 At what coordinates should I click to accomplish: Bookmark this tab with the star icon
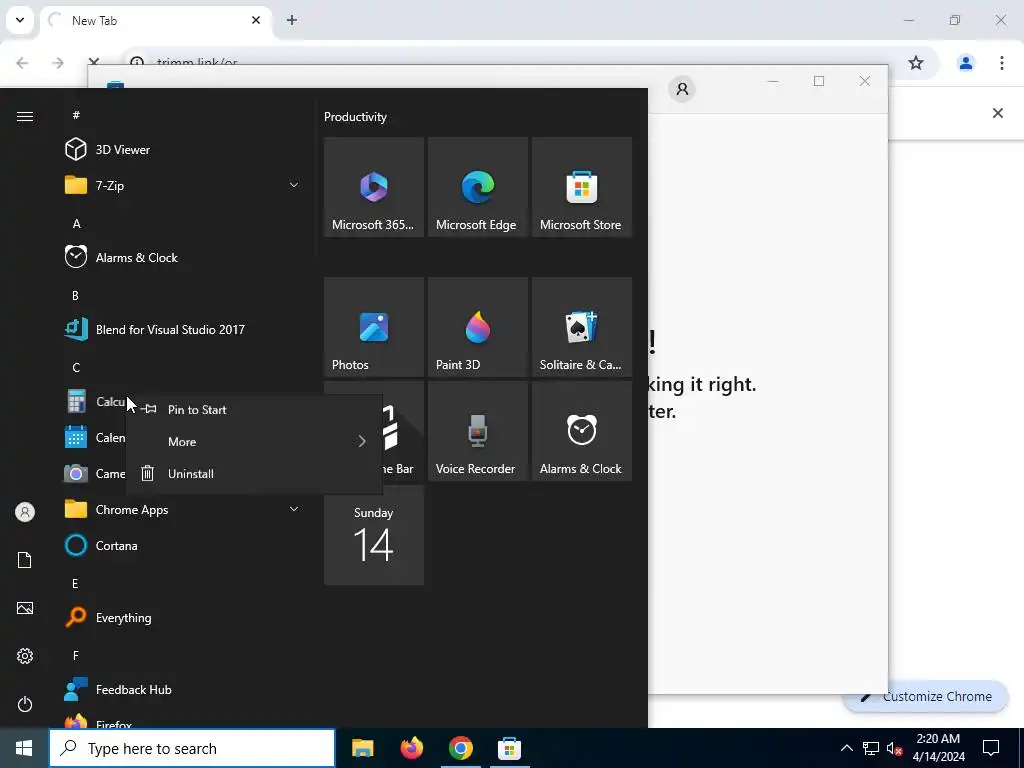[x=916, y=63]
